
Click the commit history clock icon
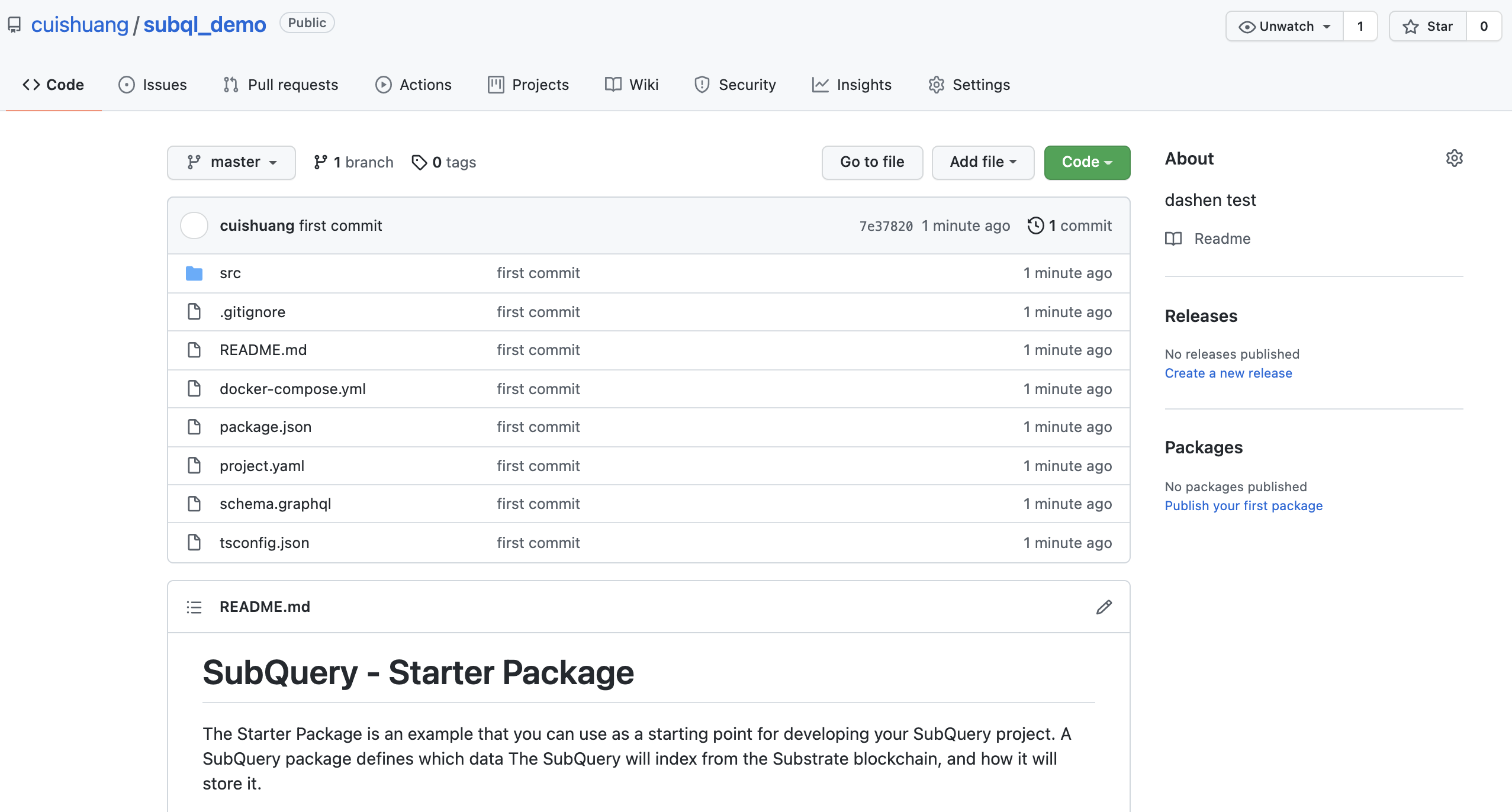(1035, 225)
